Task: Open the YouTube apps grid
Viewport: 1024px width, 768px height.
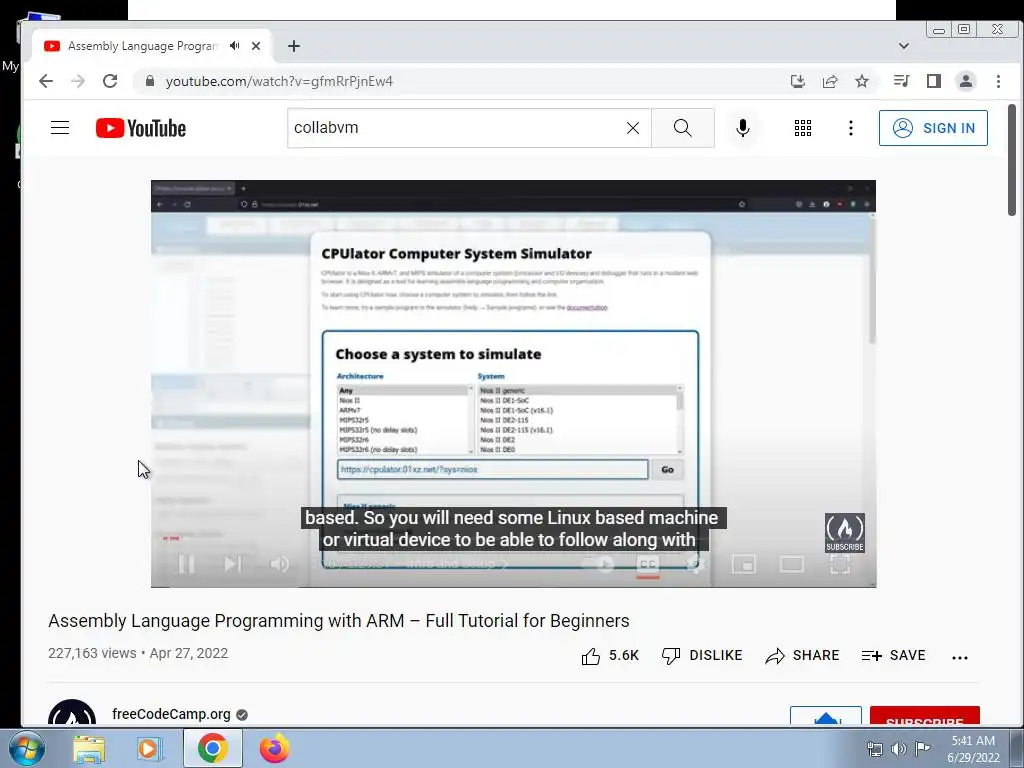Action: point(803,128)
